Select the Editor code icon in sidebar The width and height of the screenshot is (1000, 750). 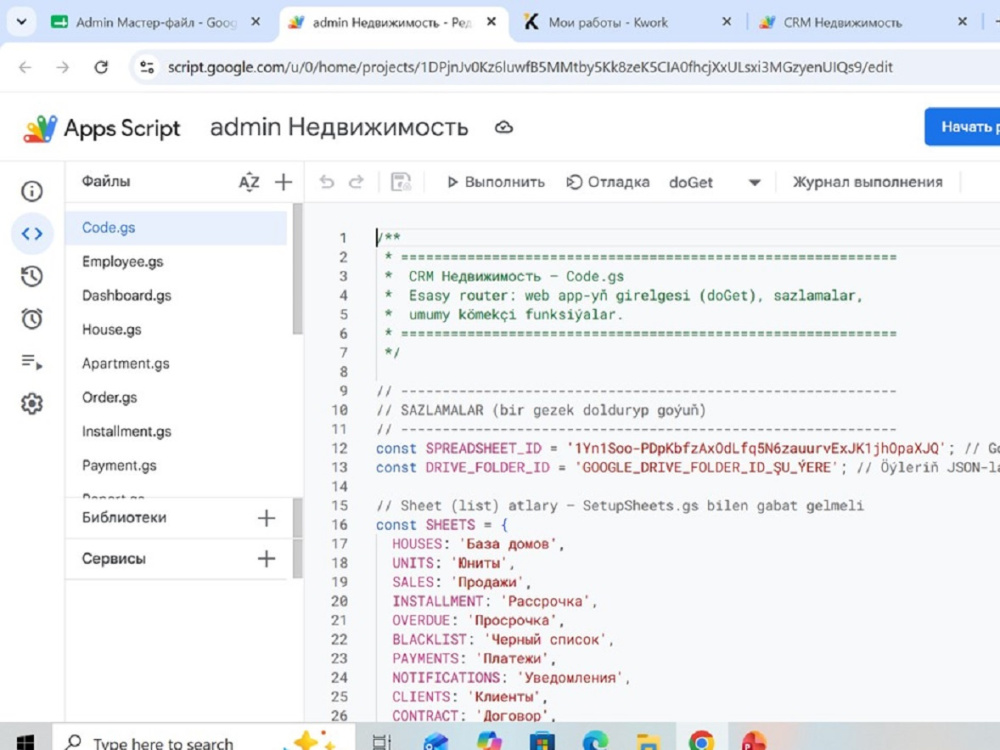point(32,233)
